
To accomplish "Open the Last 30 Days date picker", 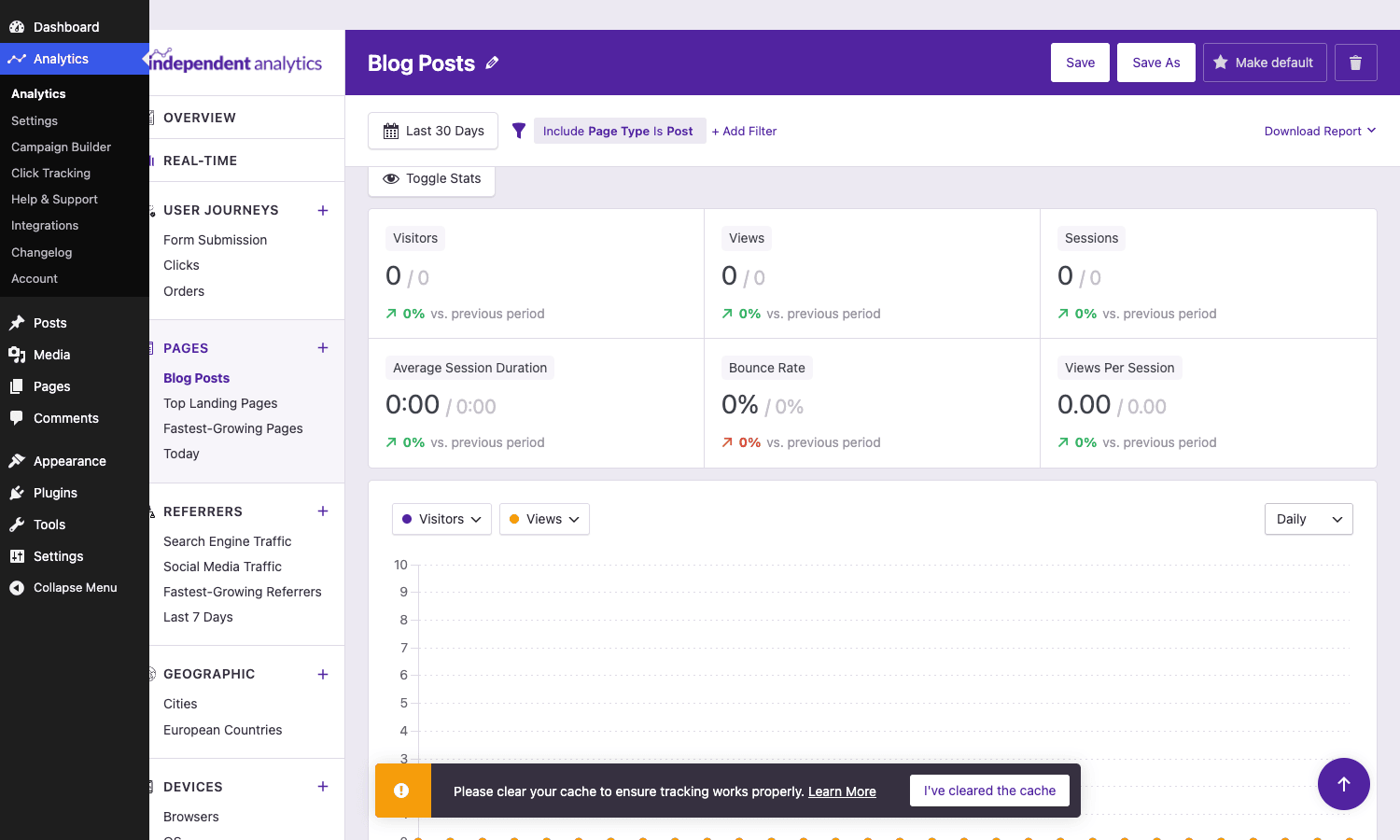I will 433,131.
